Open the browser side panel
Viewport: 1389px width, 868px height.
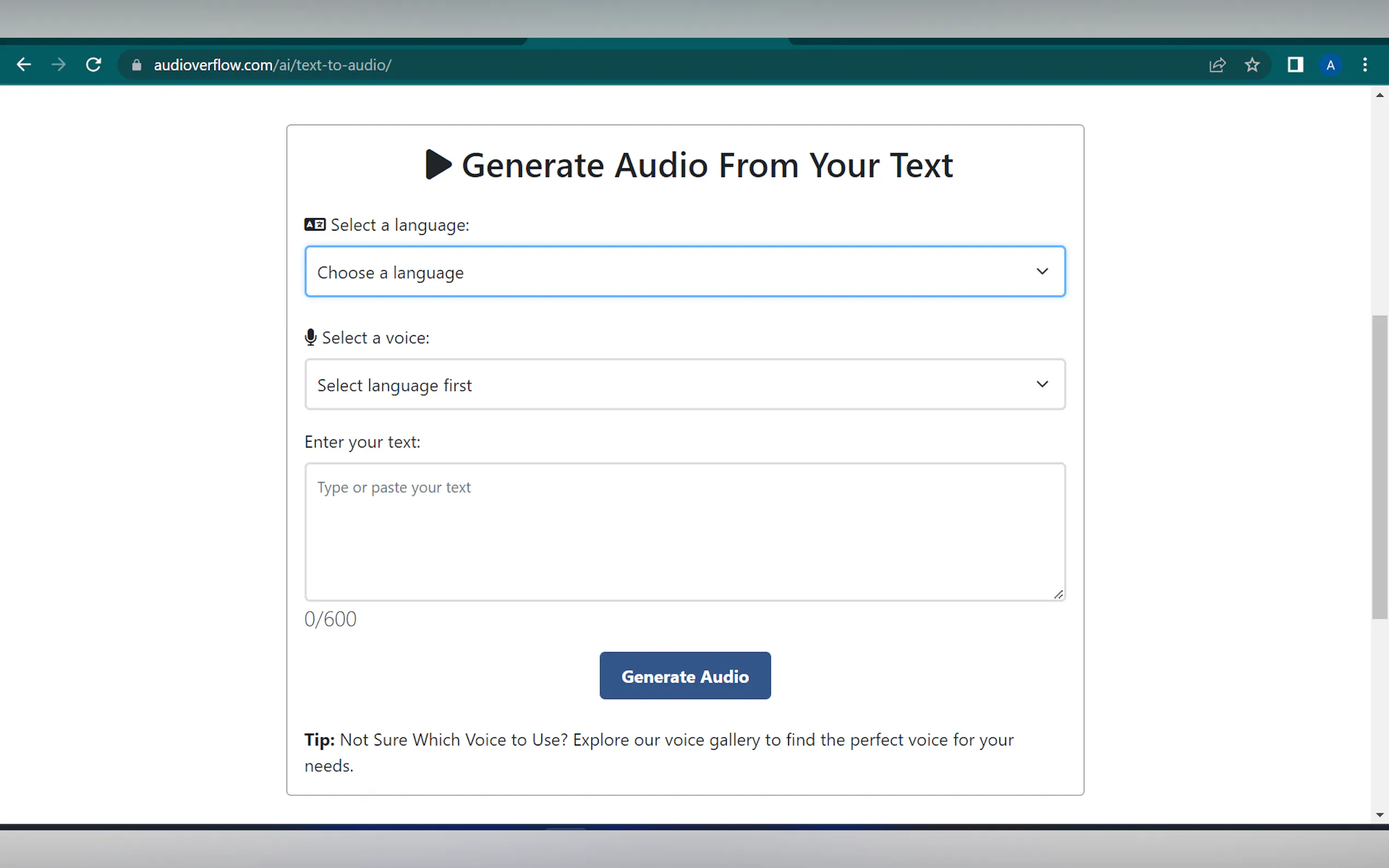click(x=1295, y=65)
